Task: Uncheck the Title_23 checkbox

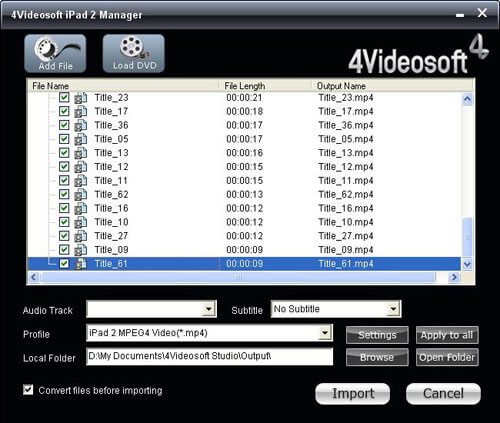Action: pos(64,97)
